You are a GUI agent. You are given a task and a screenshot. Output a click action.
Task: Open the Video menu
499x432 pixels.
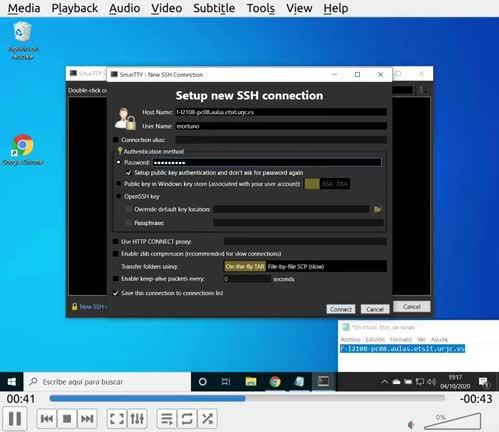pos(167,8)
